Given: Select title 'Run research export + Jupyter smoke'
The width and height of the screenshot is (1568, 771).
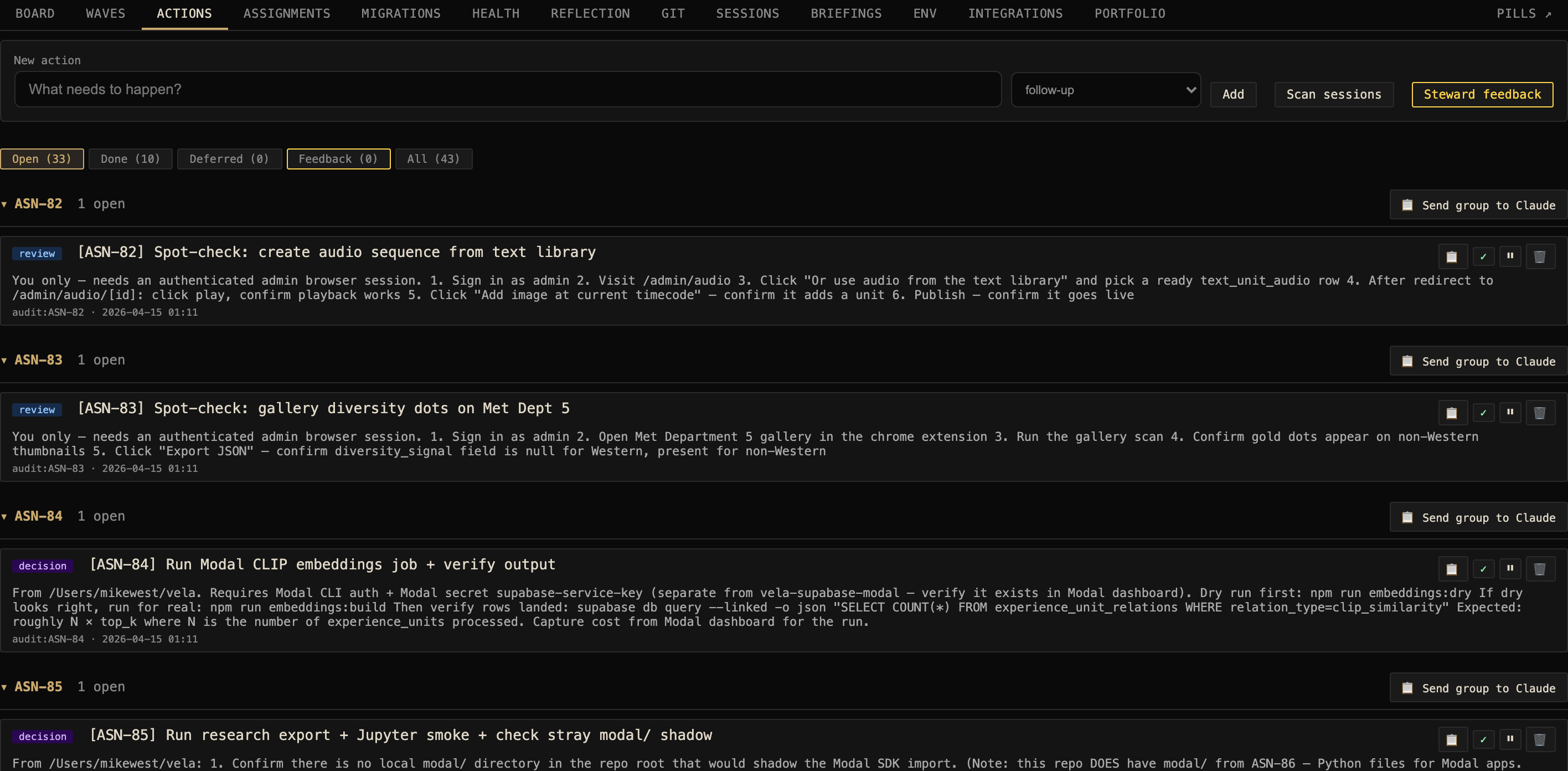Looking at the screenshot, I should pyautogui.click(x=317, y=735).
